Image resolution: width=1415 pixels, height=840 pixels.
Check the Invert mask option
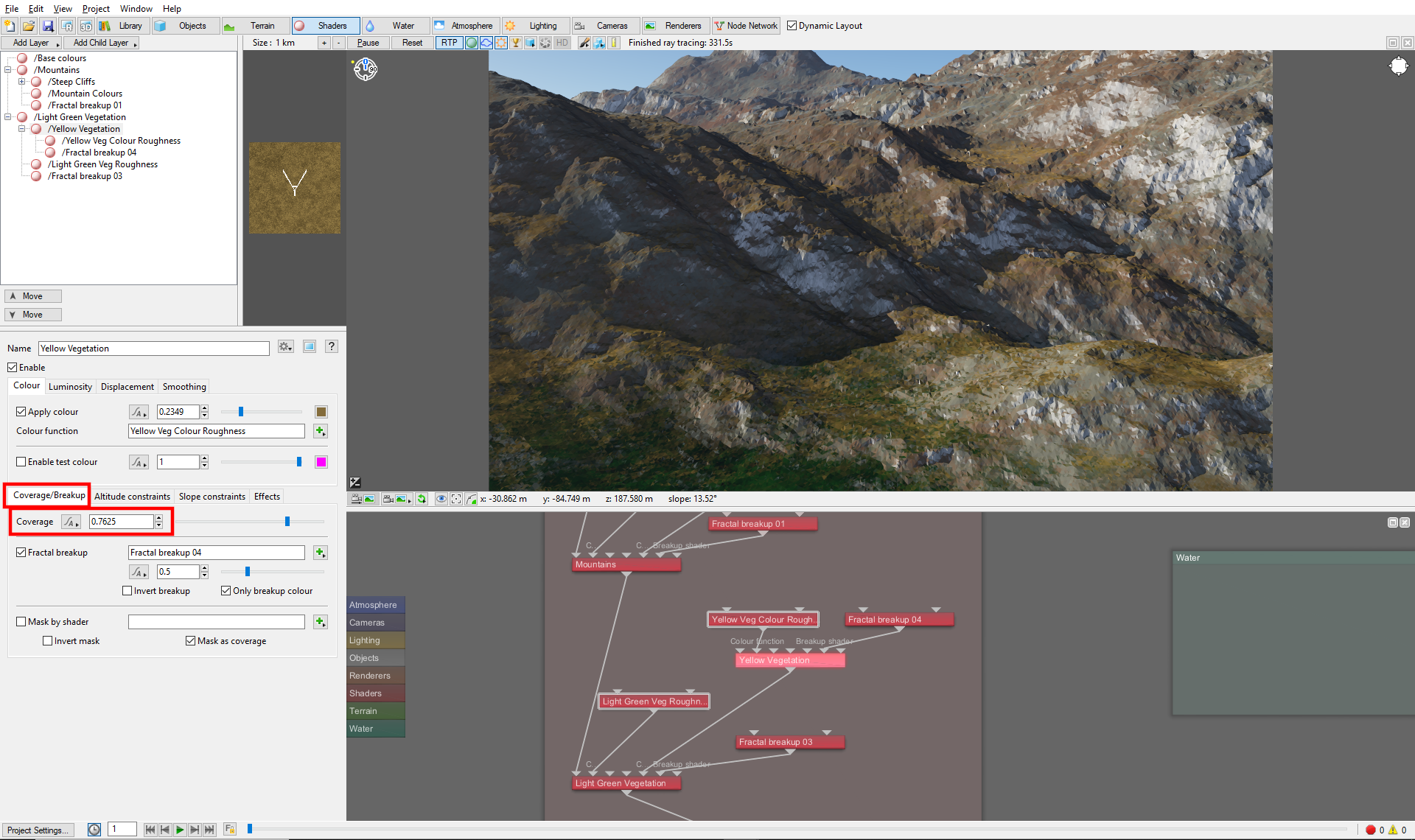[48, 641]
